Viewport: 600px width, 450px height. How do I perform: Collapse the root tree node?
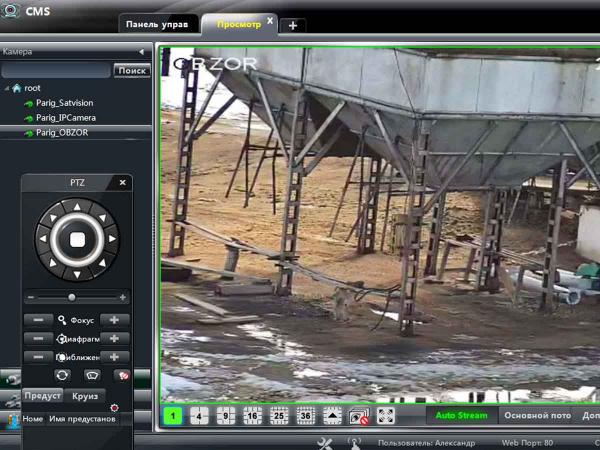(x=7, y=88)
